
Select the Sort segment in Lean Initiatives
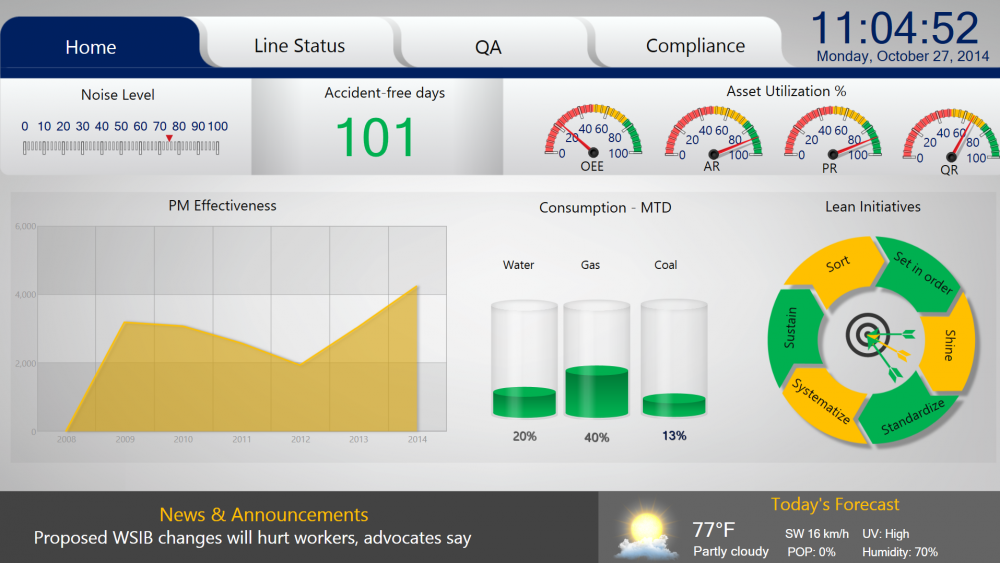pyautogui.click(x=834, y=266)
